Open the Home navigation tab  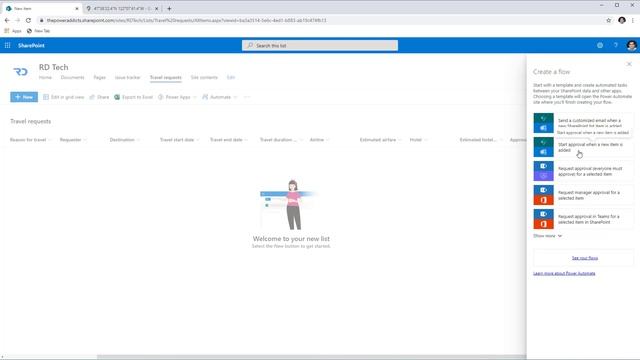[45, 78]
